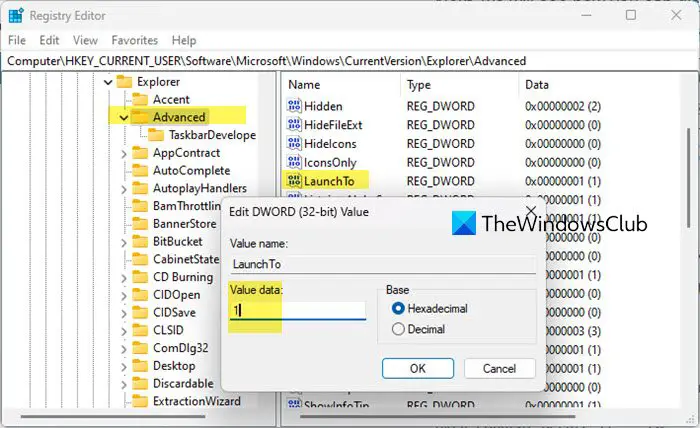Click the values pane vertical scrollbar thumb
Image resolution: width=700 pixels, height=428 pixels.
tap(688, 176)
